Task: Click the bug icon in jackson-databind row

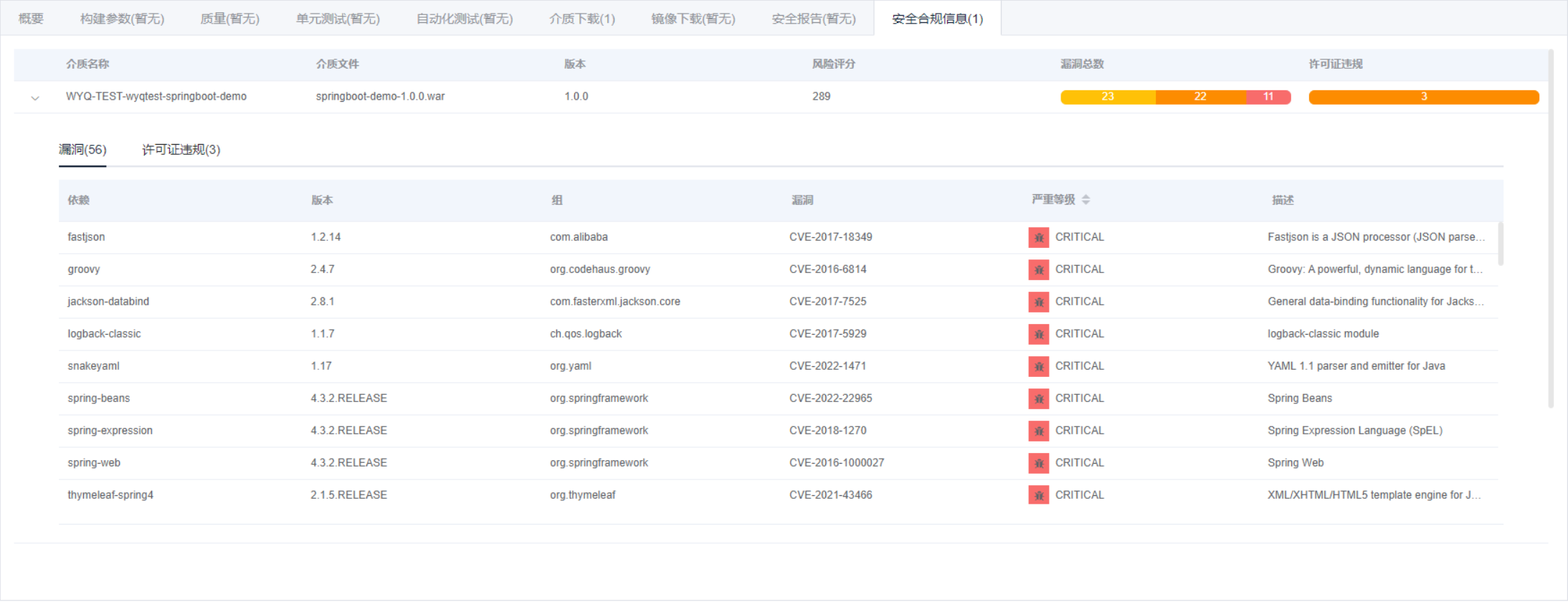Action: [x=1038, y=302]
